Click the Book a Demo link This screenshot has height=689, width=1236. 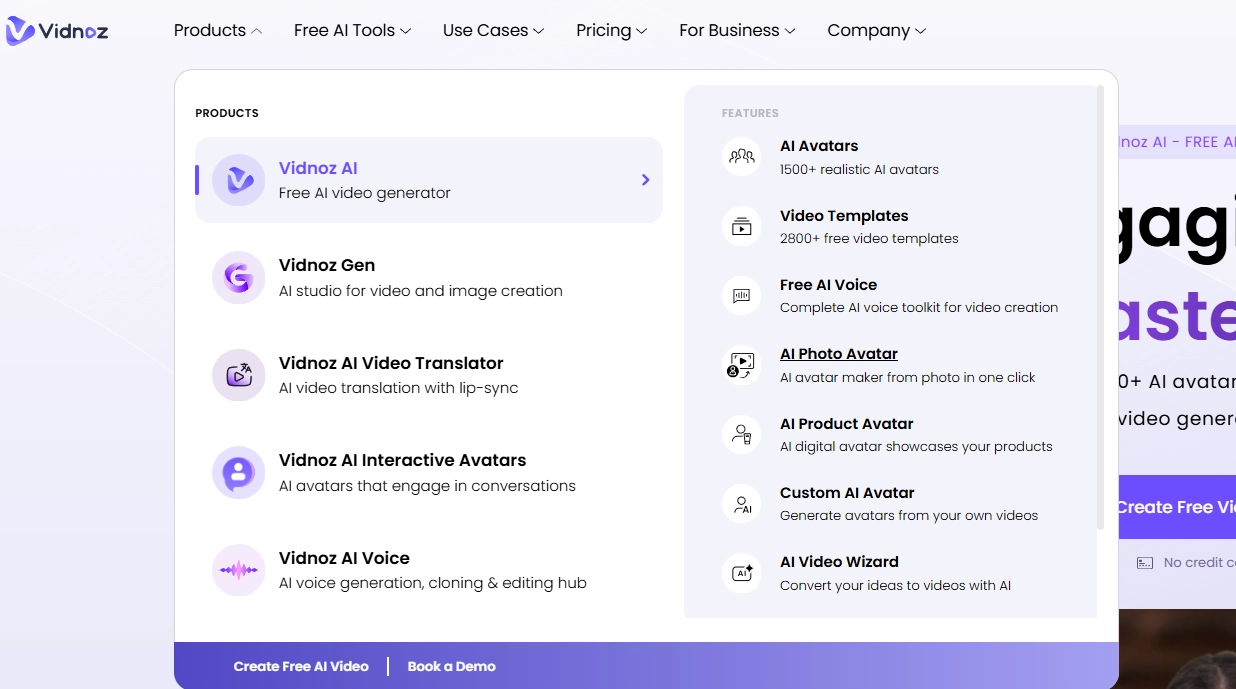[451, 666]
